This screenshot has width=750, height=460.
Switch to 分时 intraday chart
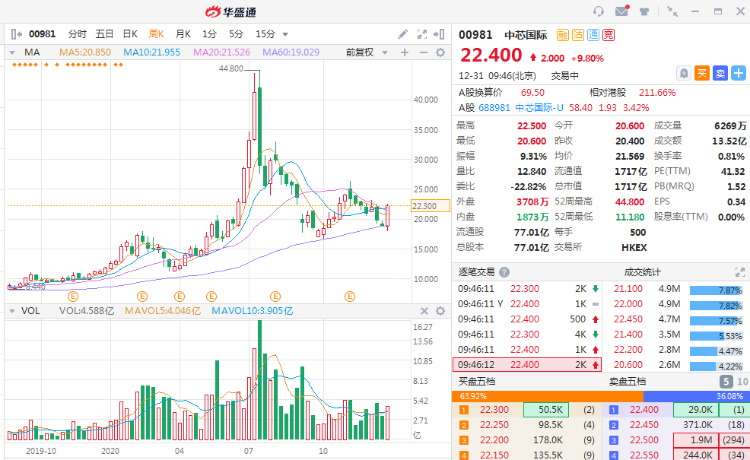pyautogui.click(x=77, y=34)
